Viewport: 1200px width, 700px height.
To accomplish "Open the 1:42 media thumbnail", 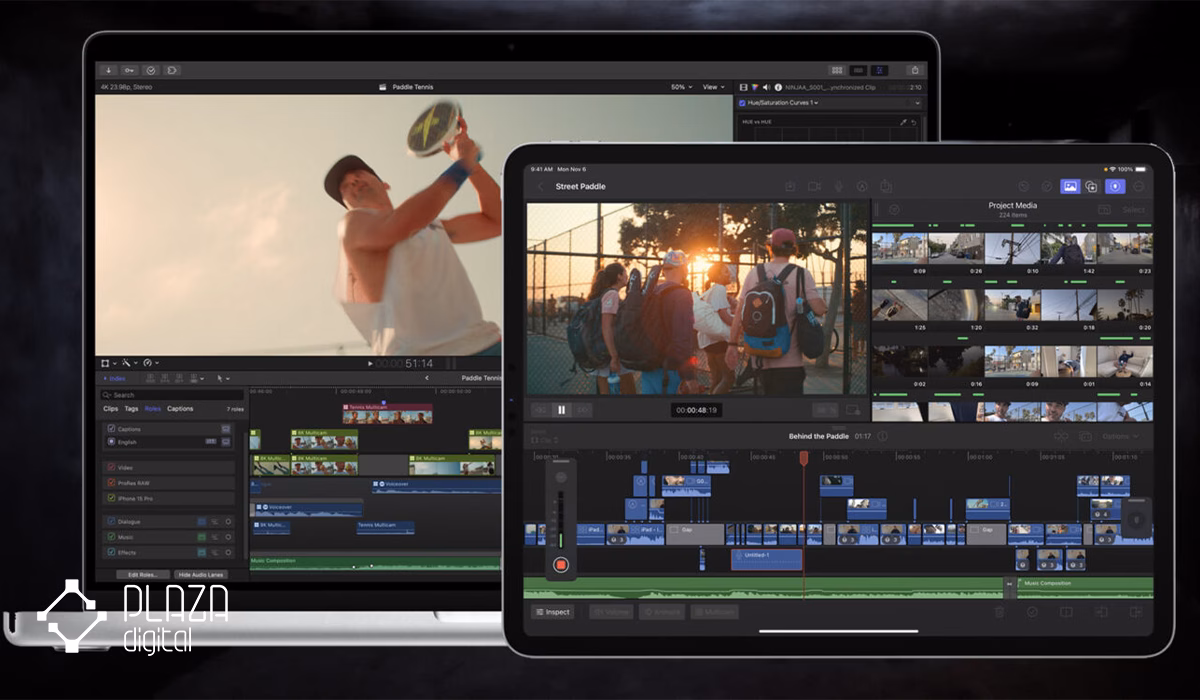I will (1069, 250).
